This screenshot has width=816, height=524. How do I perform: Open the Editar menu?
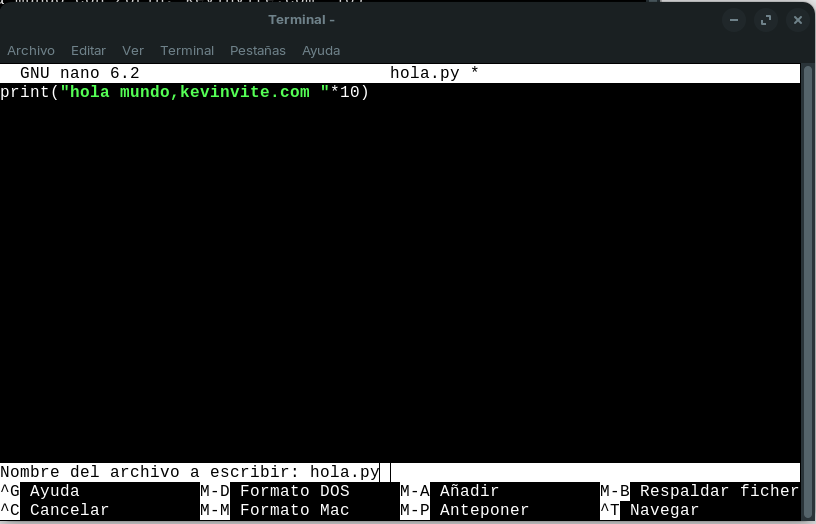pos(88,50)
